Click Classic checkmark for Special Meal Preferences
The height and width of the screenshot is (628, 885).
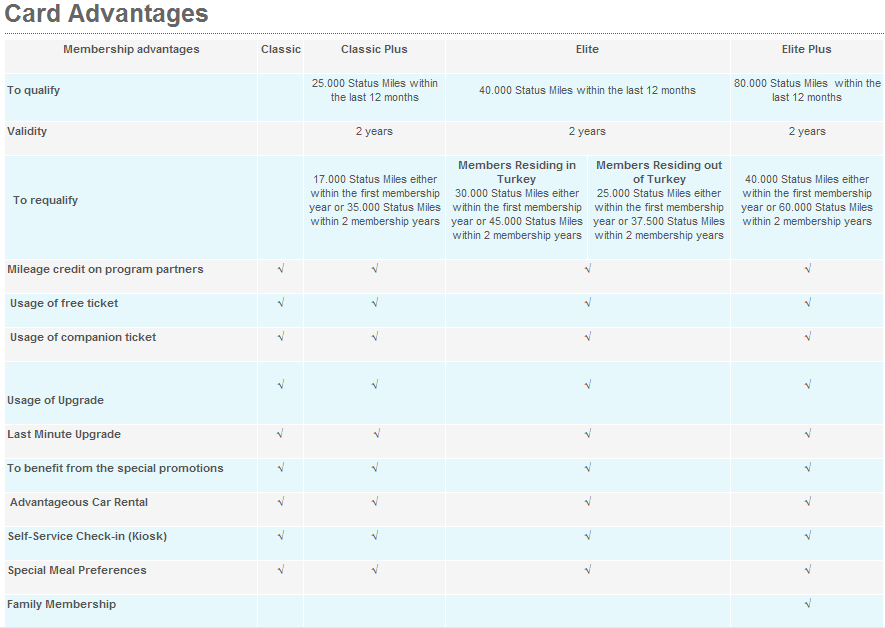281,570
